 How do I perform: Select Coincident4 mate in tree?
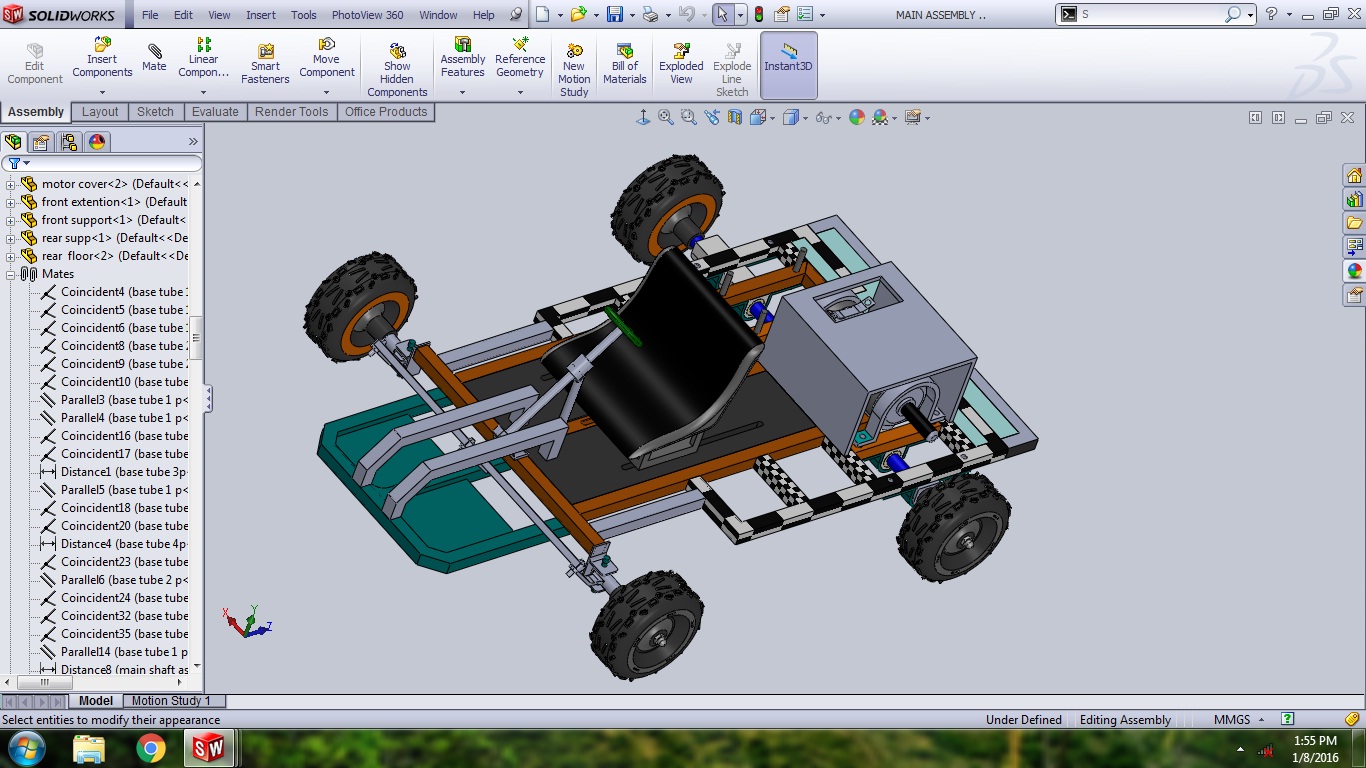pyautogui.click(x=113, y=292)
